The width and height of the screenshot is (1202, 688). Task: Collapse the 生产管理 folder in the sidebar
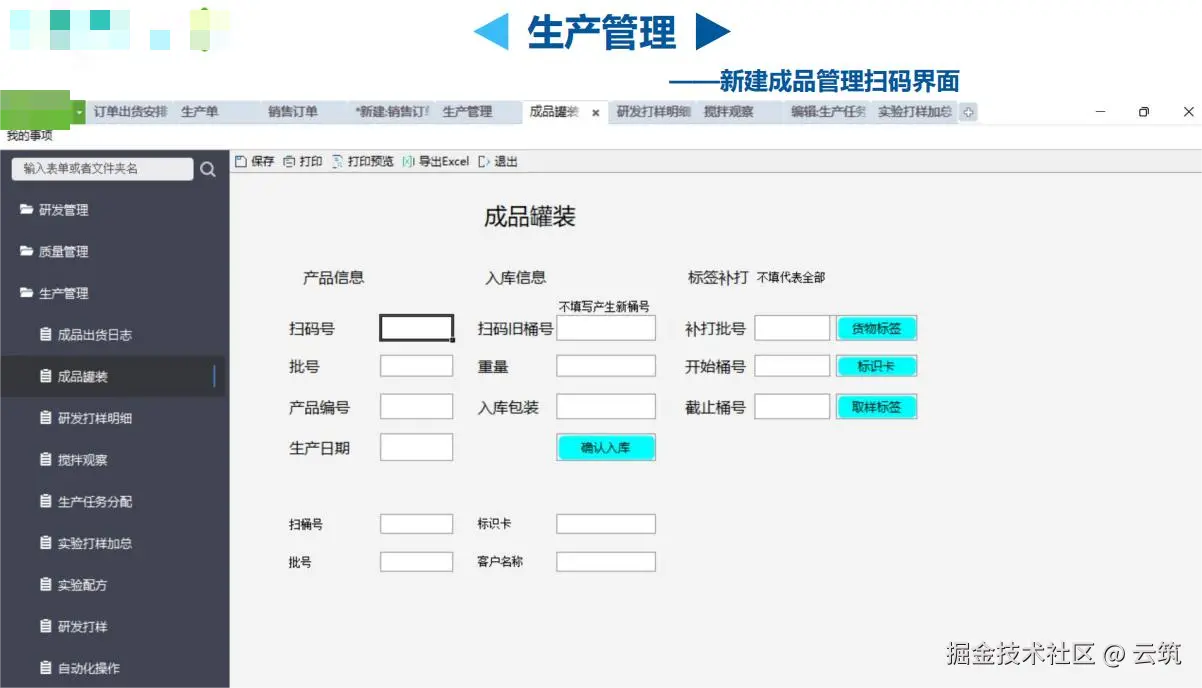(25, 293)
